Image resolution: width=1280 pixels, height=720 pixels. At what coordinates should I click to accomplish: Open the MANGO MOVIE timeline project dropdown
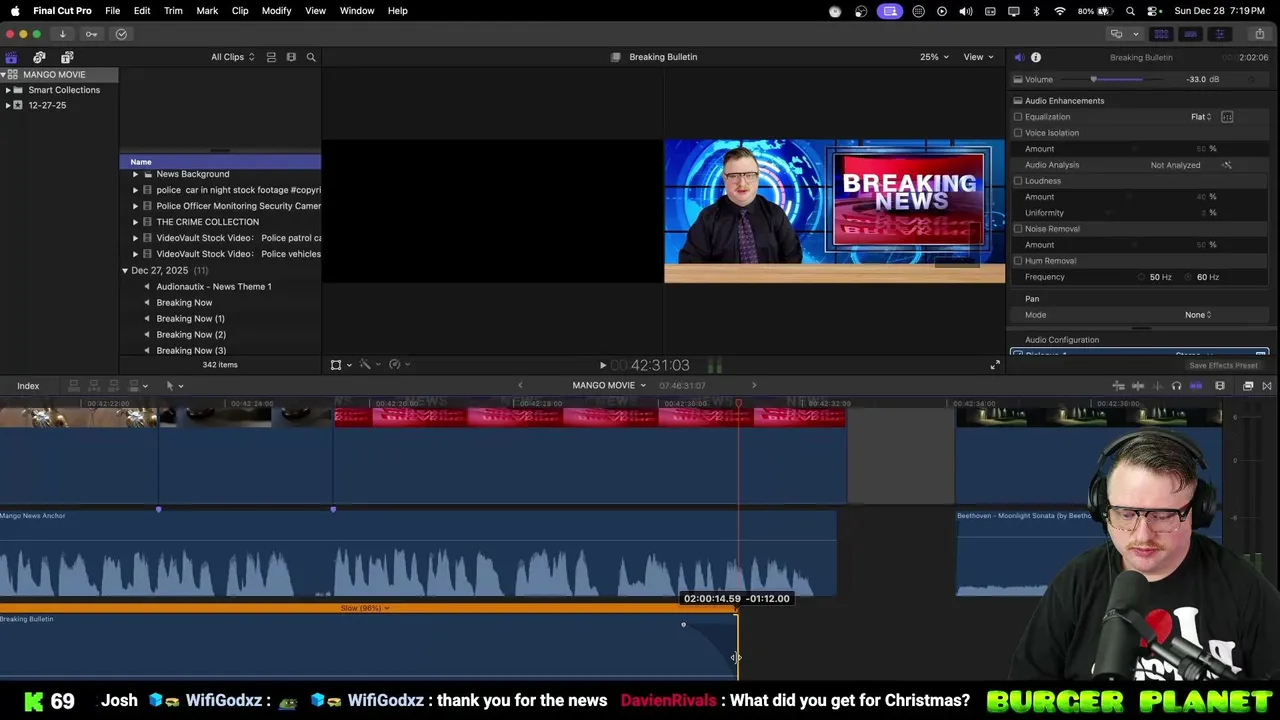(x=609, y=386)
